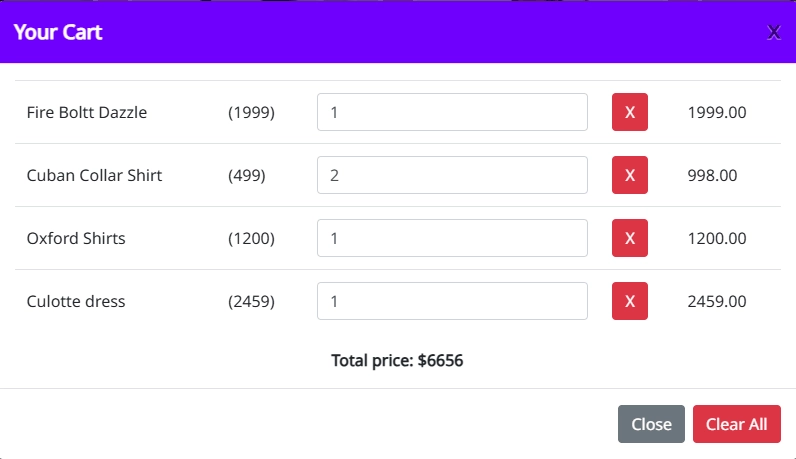Focus Fire Boltt Dazzle quantity field
Viewport: 796px width, 459px height.
[x=452, y=112]
